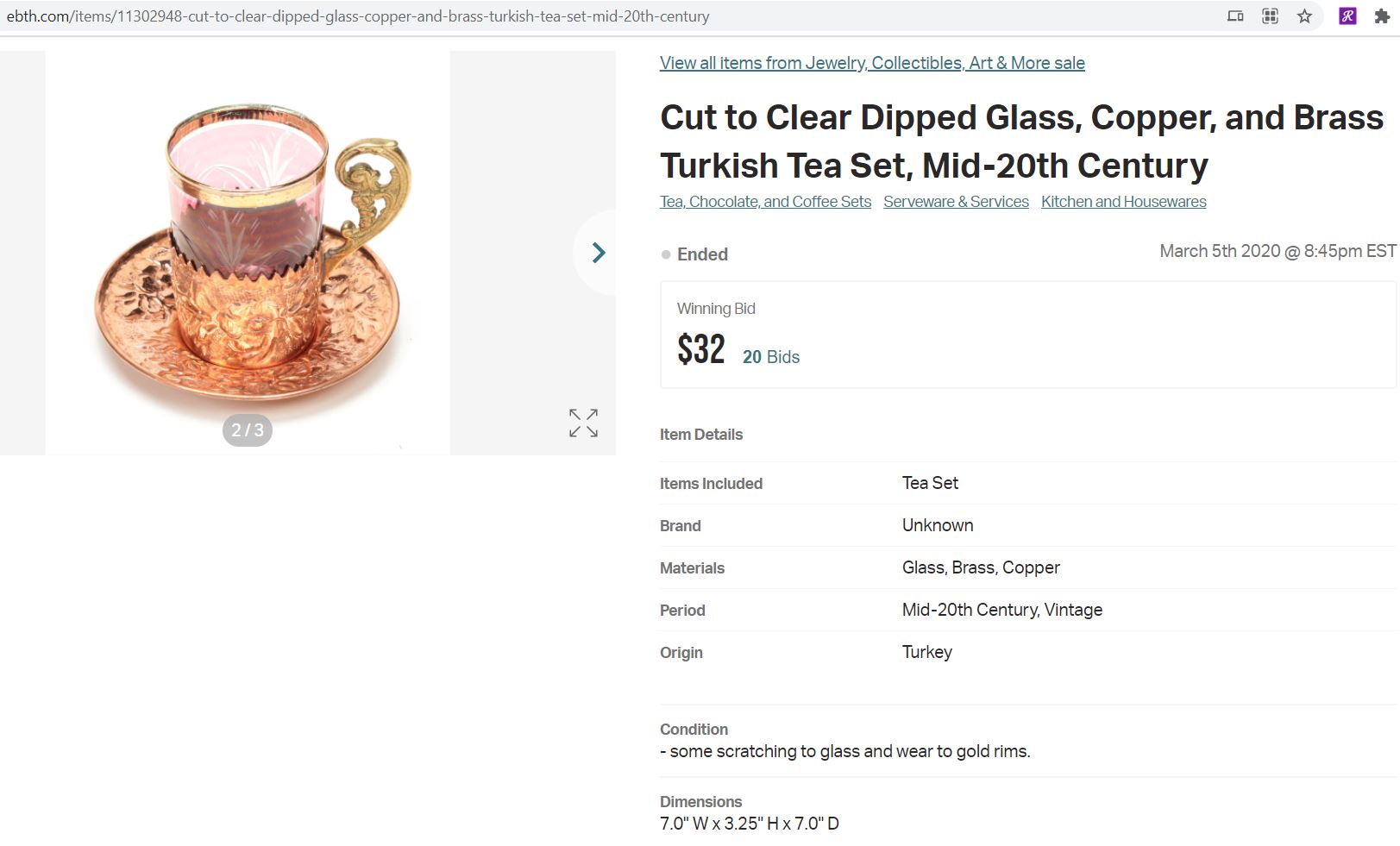Click the tea cup product photo
Screen dimensions: 1400x846
coord(246,250)
